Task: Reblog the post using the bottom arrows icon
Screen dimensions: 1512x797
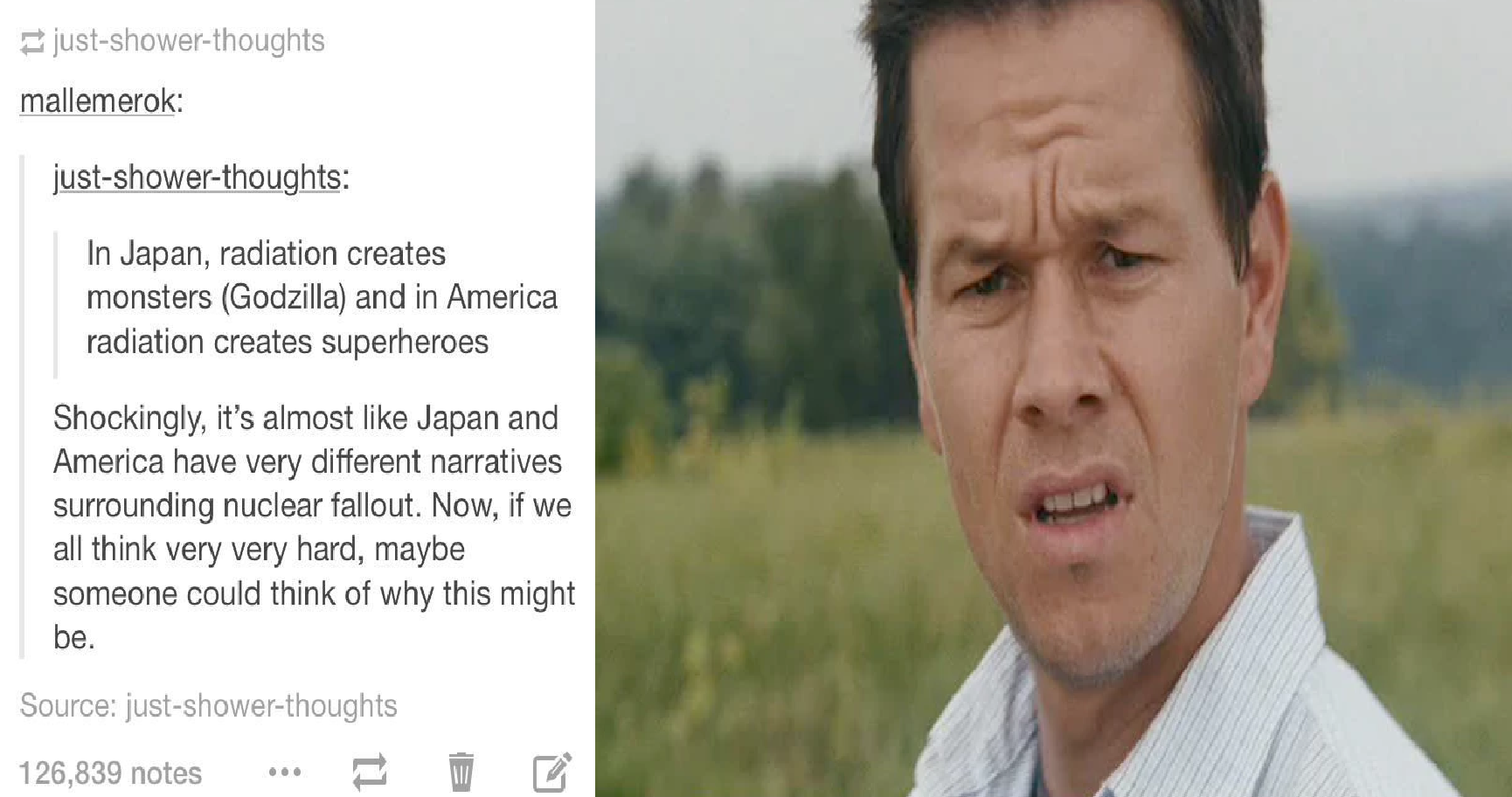Action: (x=370, y=773)
